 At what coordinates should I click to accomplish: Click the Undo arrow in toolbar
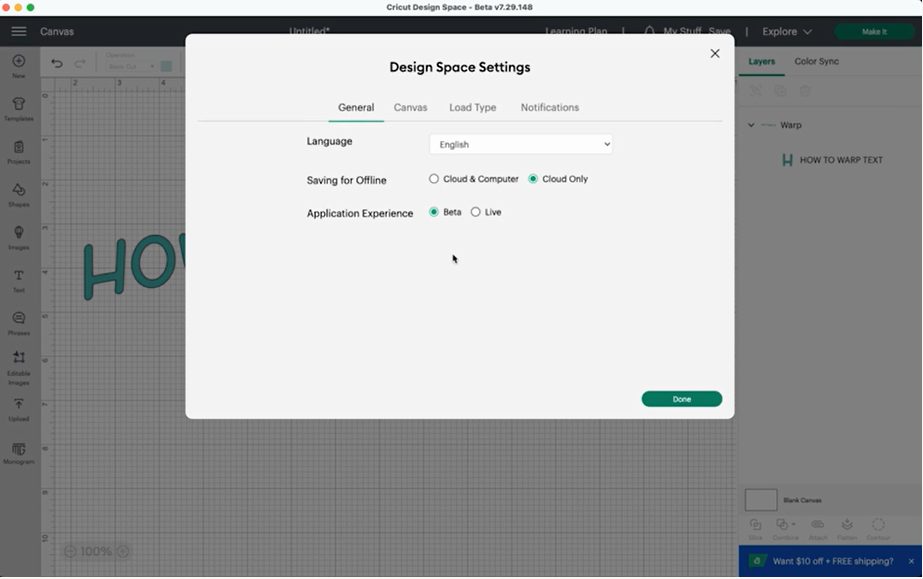point(57,64)
